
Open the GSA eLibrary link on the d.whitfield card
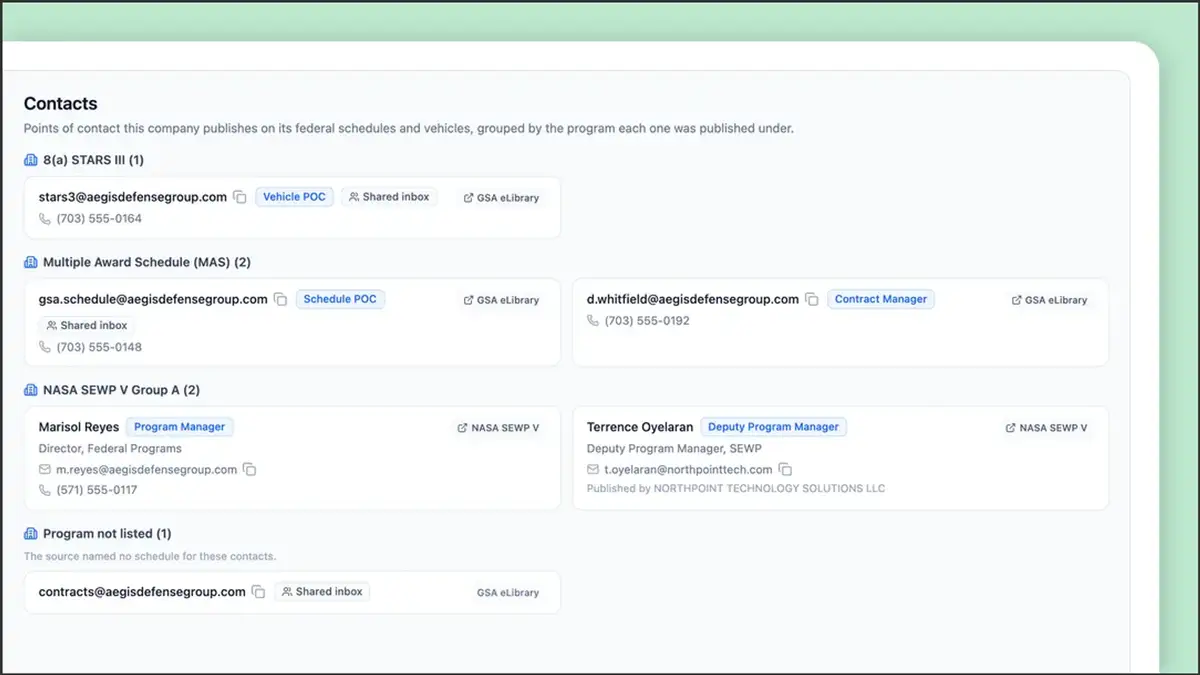[x=1049, y=300]
